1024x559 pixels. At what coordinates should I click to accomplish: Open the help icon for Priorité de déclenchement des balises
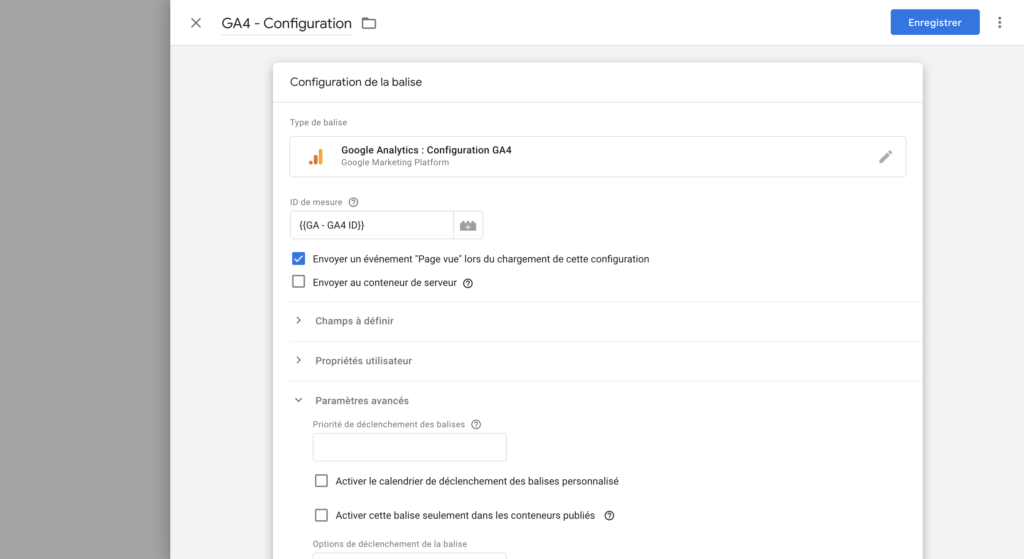point(476,424)
